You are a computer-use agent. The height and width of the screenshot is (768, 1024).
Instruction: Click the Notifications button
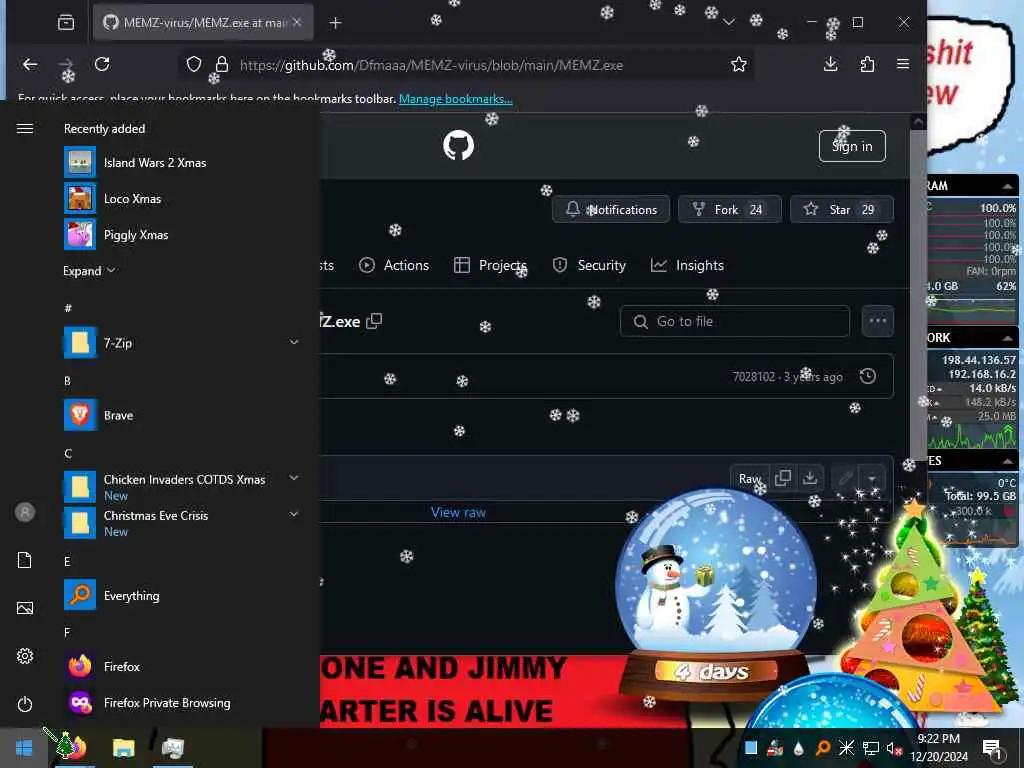[611, 209]
